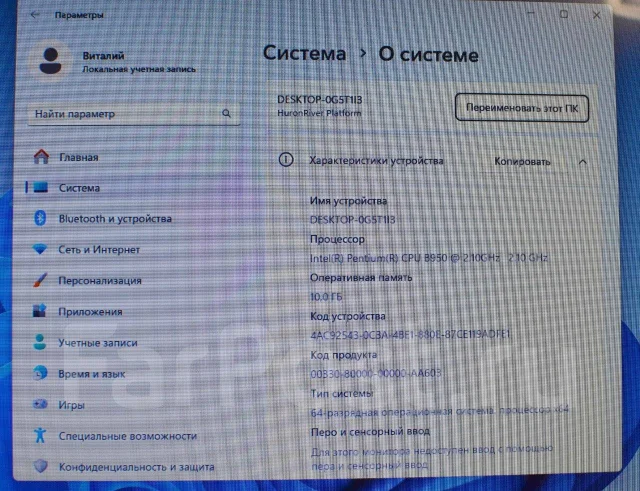Click Локальная учетная запись under Виталий
This screenshot has width=640, height=491.
[139, 69]
